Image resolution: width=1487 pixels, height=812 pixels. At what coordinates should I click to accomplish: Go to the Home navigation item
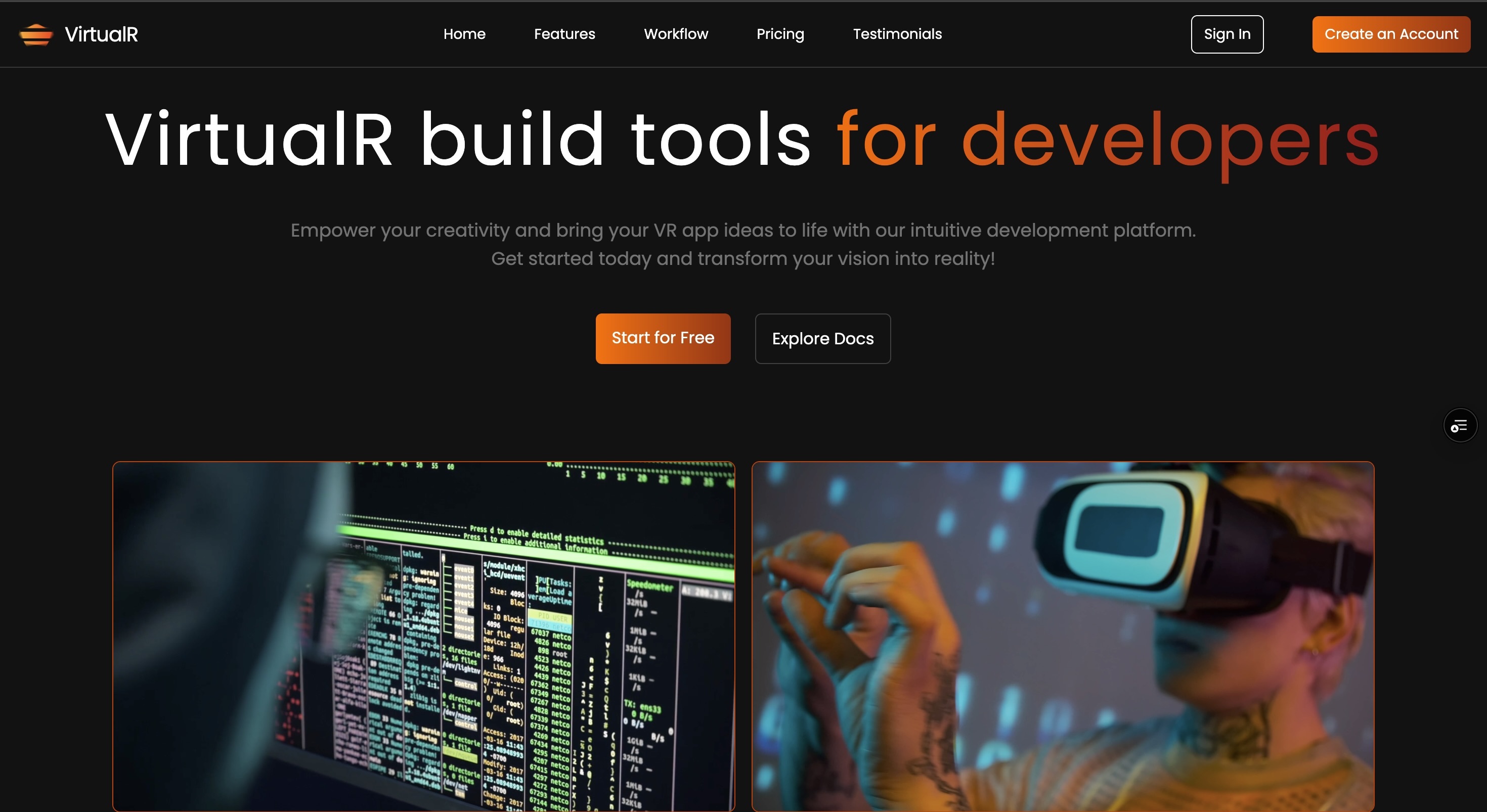coord(464,34)
